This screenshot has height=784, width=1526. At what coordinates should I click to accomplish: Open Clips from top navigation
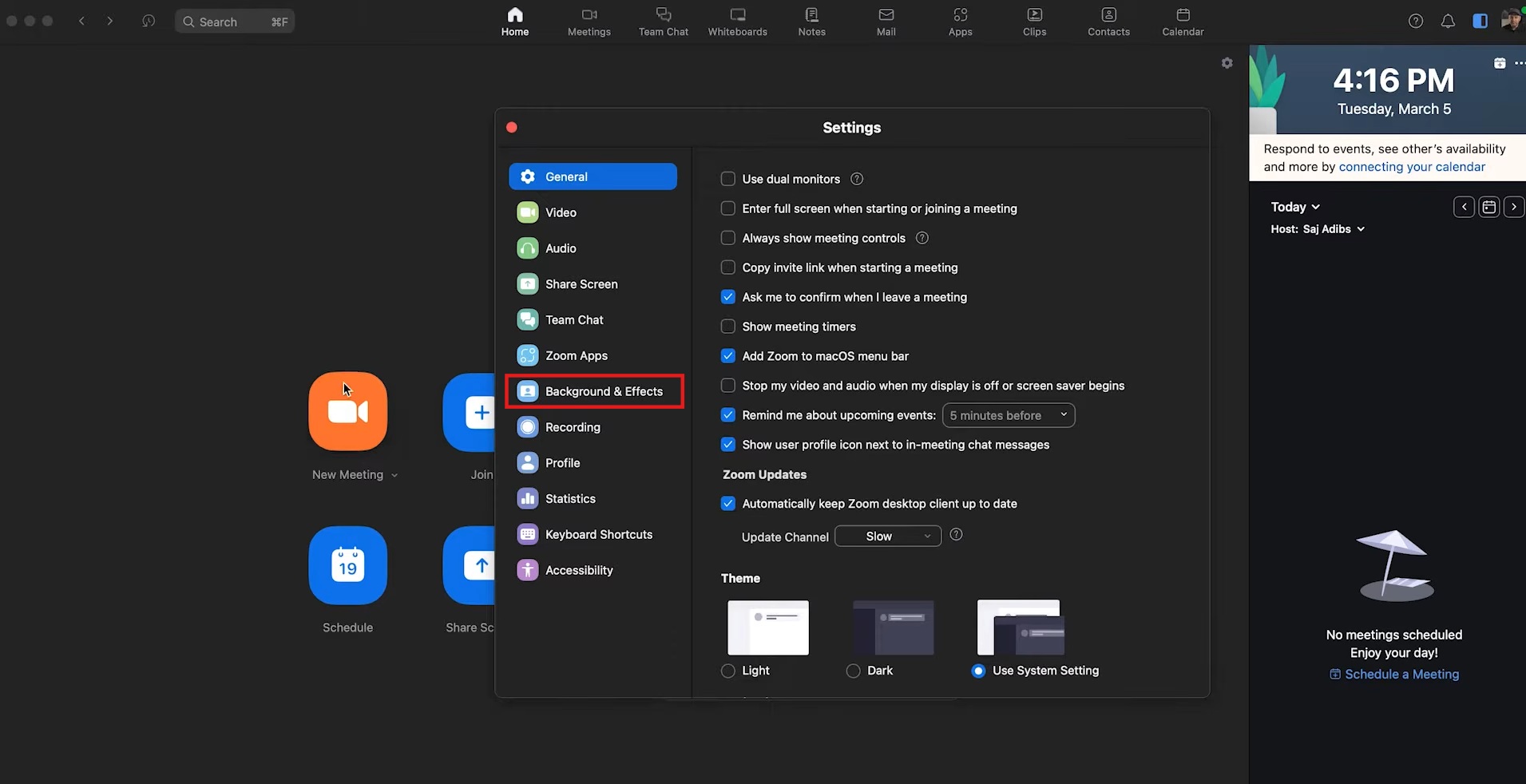[1034, 22]
